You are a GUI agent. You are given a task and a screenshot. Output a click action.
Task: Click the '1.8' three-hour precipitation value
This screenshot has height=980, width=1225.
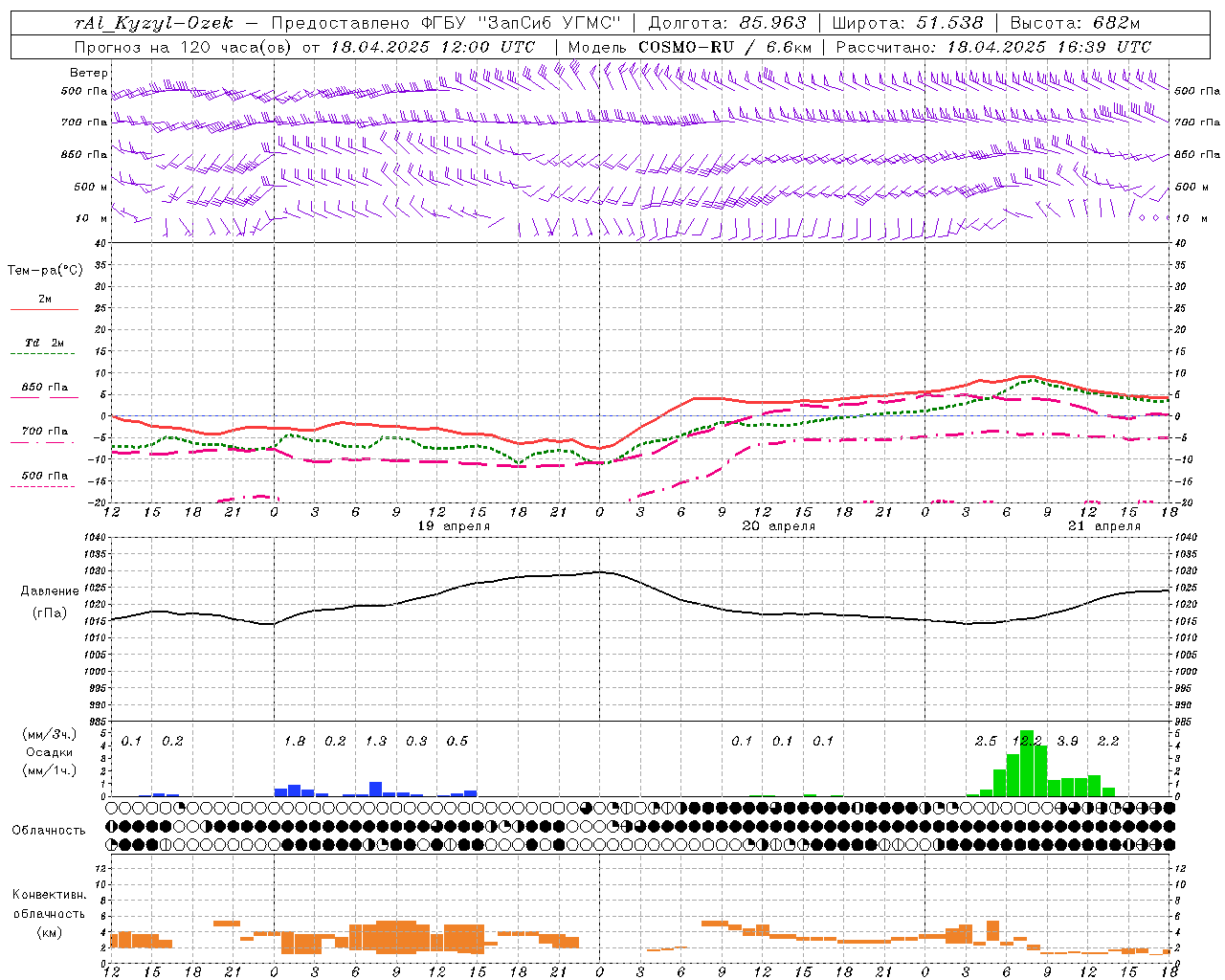coord(295,742)
